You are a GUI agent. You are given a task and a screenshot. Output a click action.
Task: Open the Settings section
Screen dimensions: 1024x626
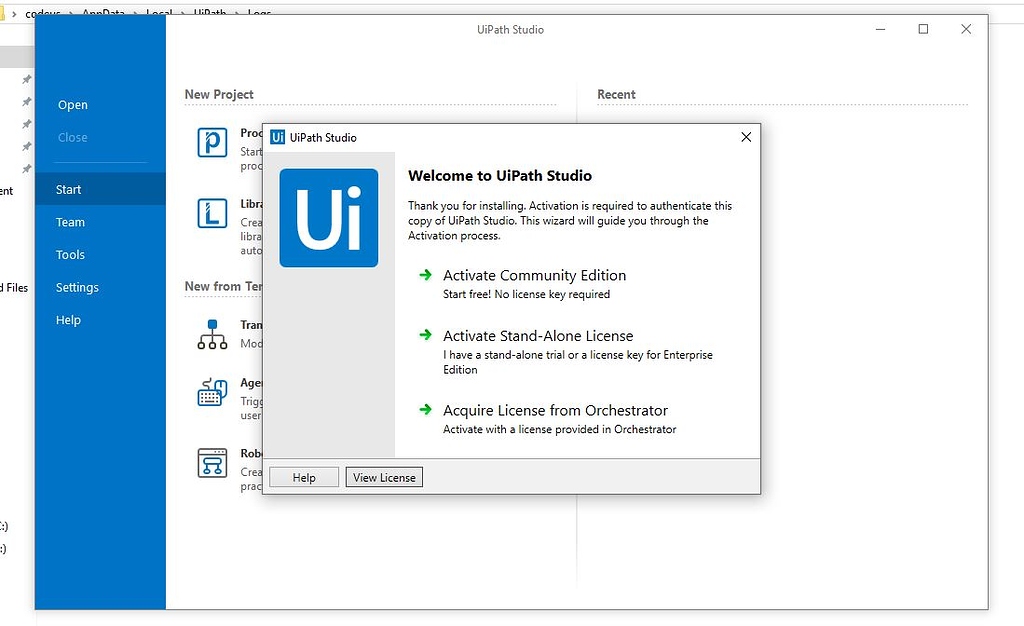(77, 287)
